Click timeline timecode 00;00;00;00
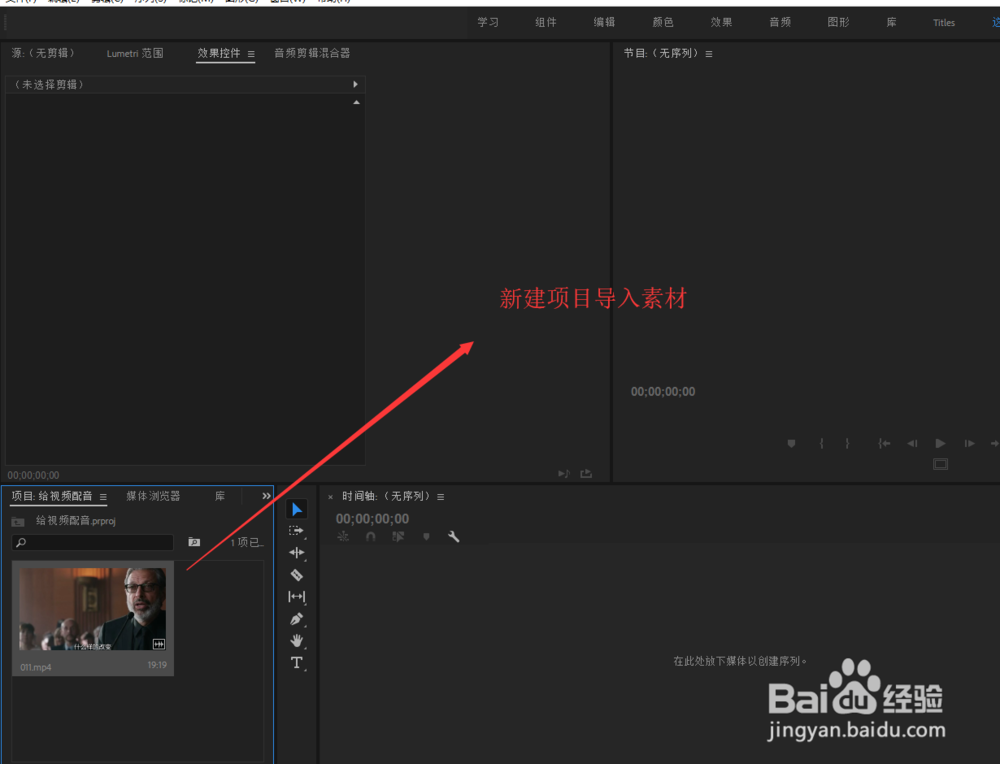The height and width of the screenshot is (764, 1000). 372,519
